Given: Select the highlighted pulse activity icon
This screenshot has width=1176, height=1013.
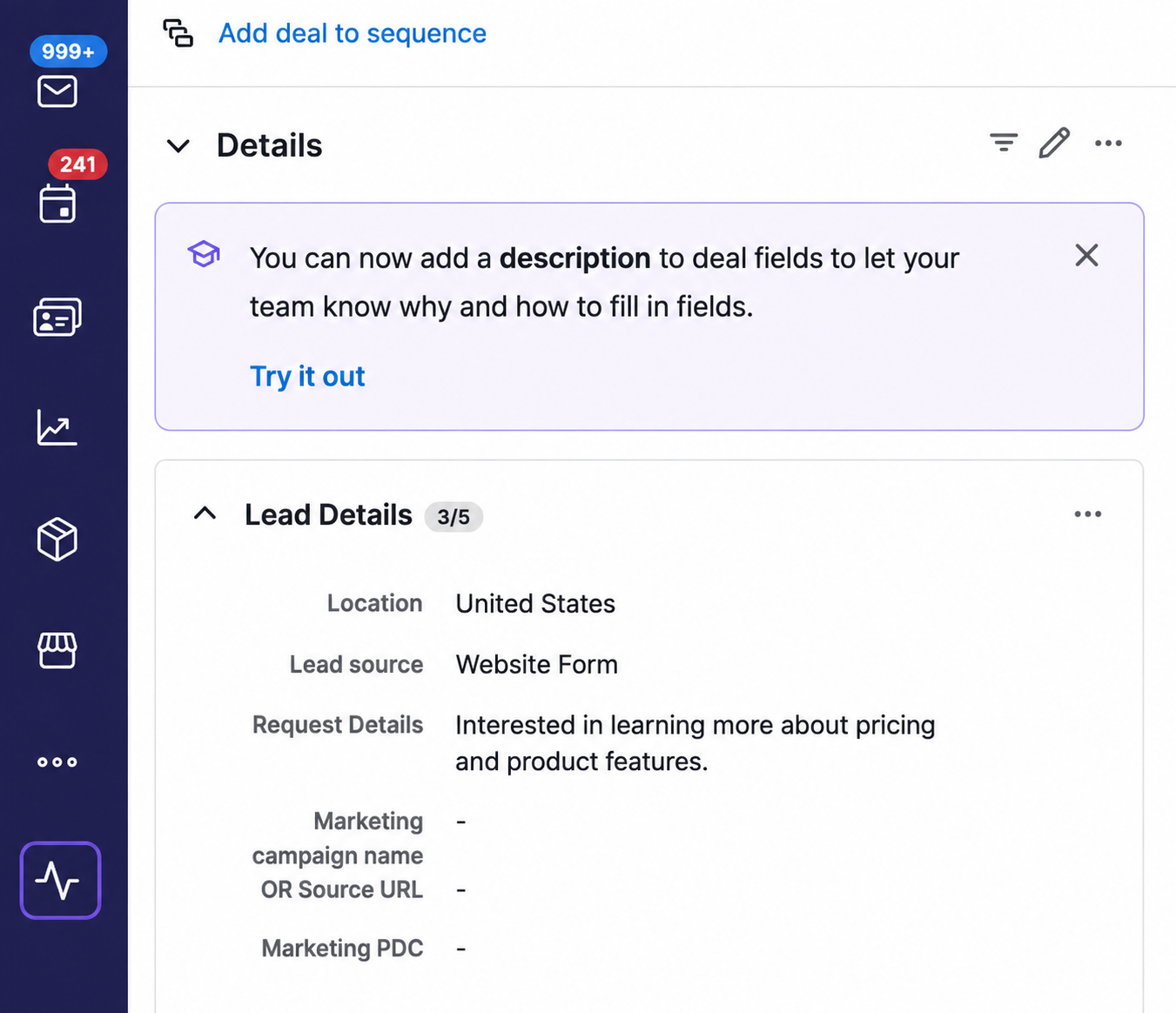Looking at the screenshot, I should 60,880.
